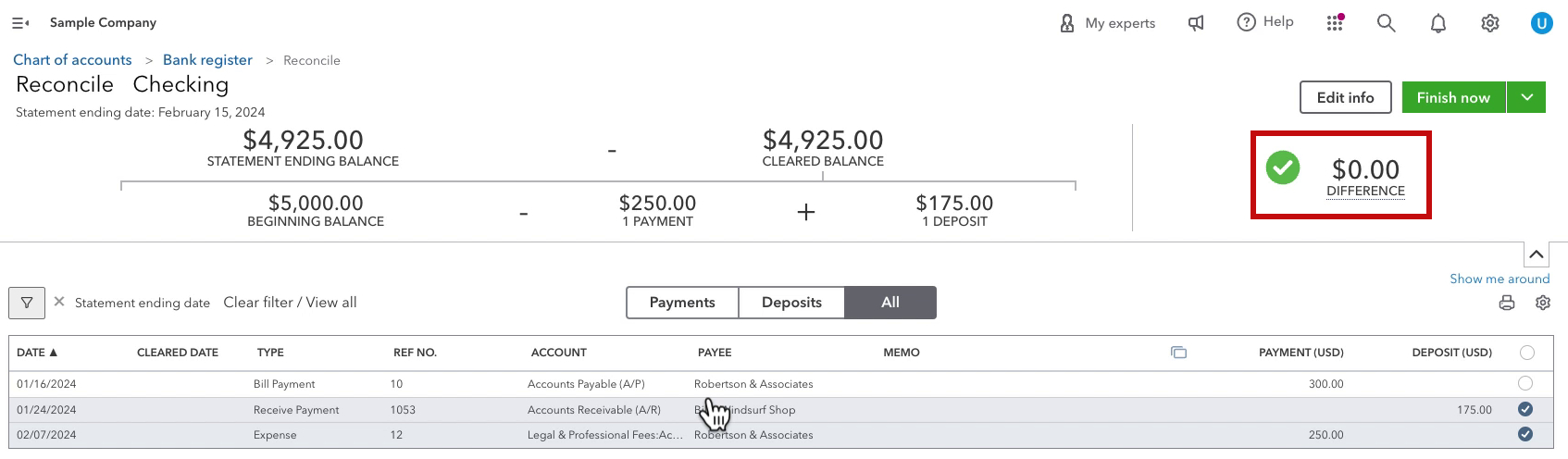Sort by the DATE column header
The height and width of the screenshot is (459, 1568).
click(x=37, y=353)
